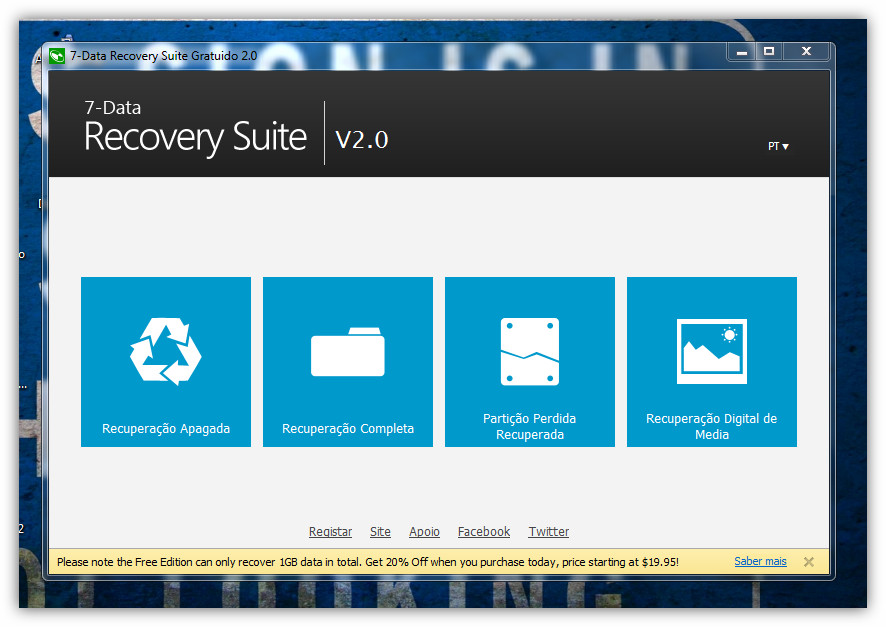Open the Site link
The width and height of the screenshot is (886, 627).
[380, 532]
